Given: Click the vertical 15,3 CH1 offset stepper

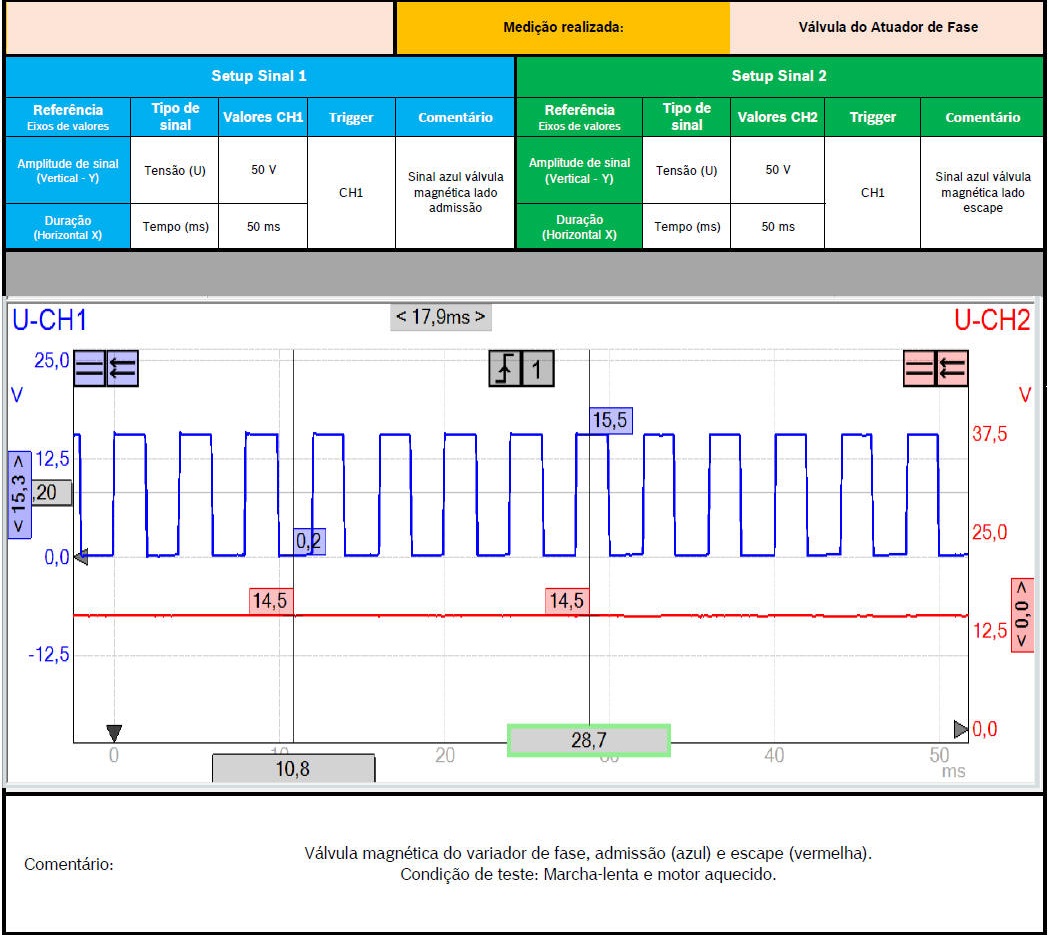Looking at the screenshot, I should (x=19, y=495).
